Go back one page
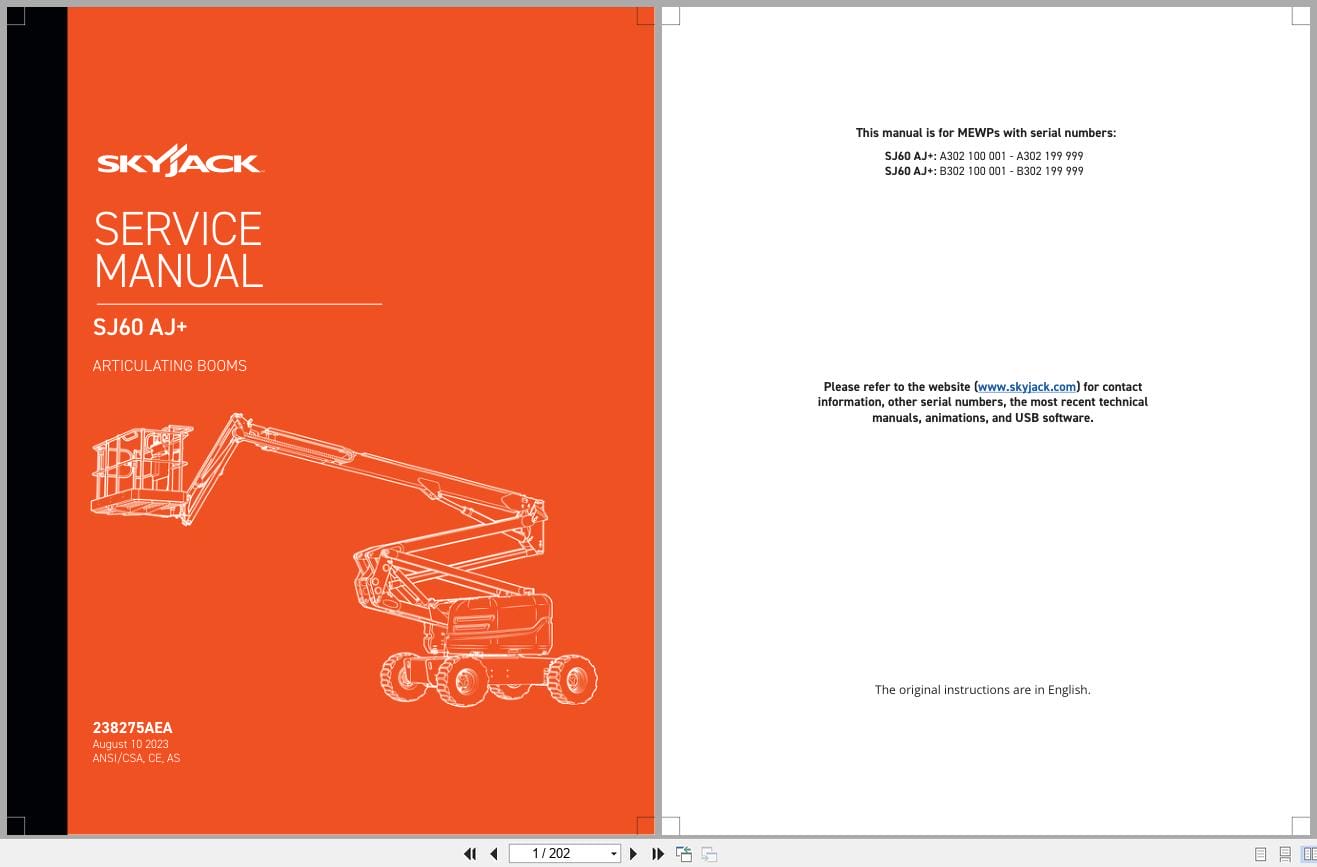This screenshot has height=867, width=1317. 494,854
